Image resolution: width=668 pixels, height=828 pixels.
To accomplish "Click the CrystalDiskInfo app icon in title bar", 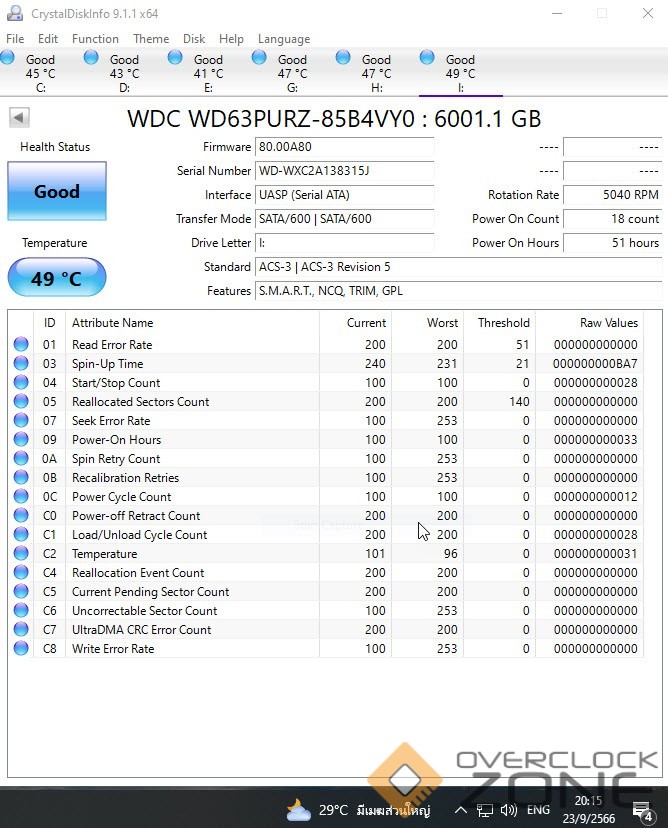I will [x=15, y=13].
